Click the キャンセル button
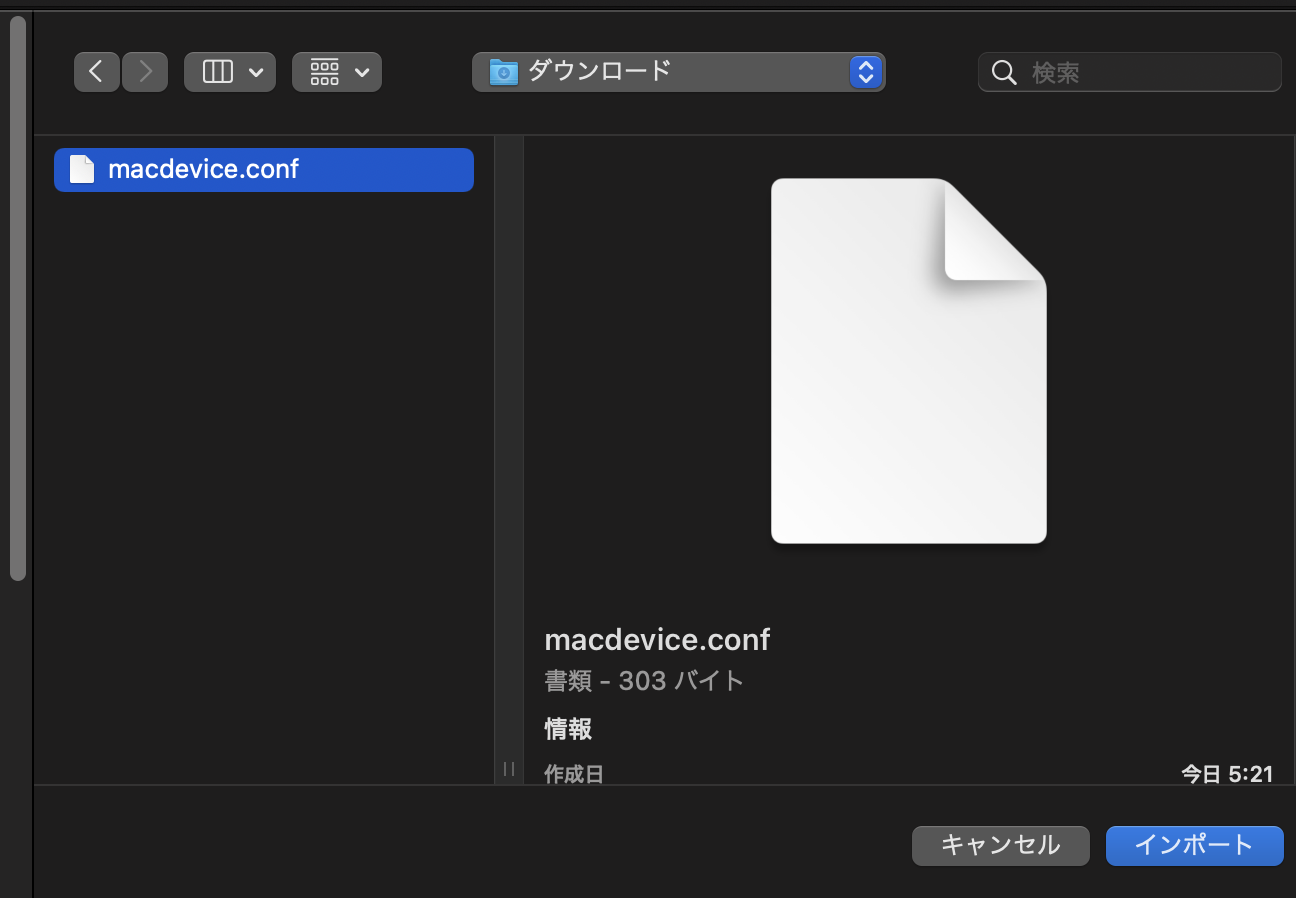This screenshot has height=898, width=1296. pos(1000,845)
